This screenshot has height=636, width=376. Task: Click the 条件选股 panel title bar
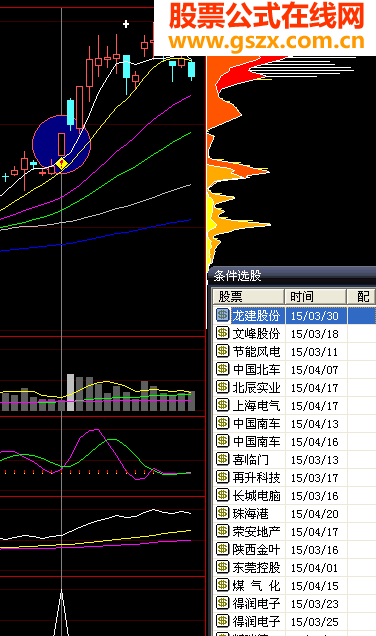pyautogui.click(x=292, y=276)
